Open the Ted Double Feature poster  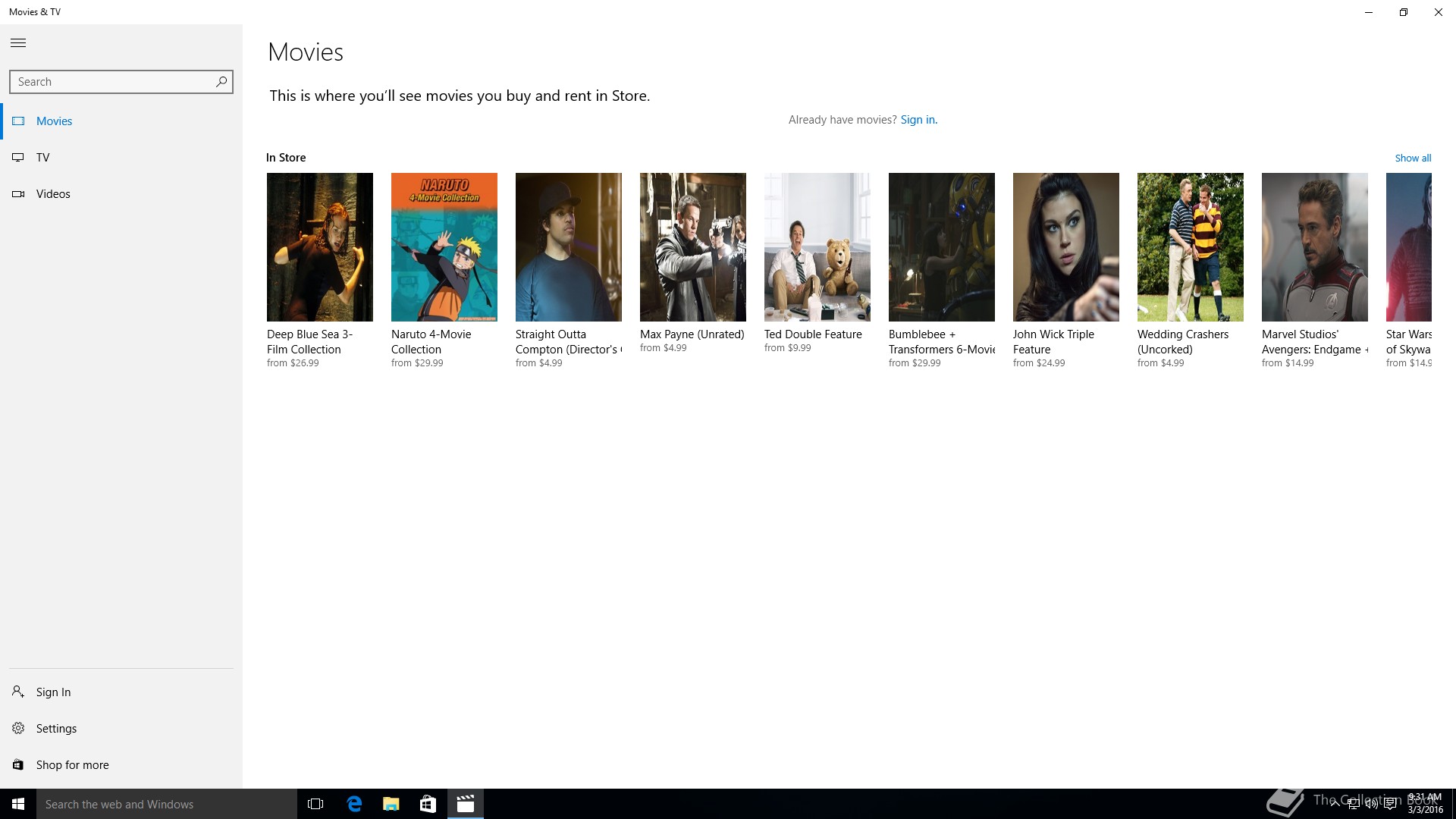point(817,247)
